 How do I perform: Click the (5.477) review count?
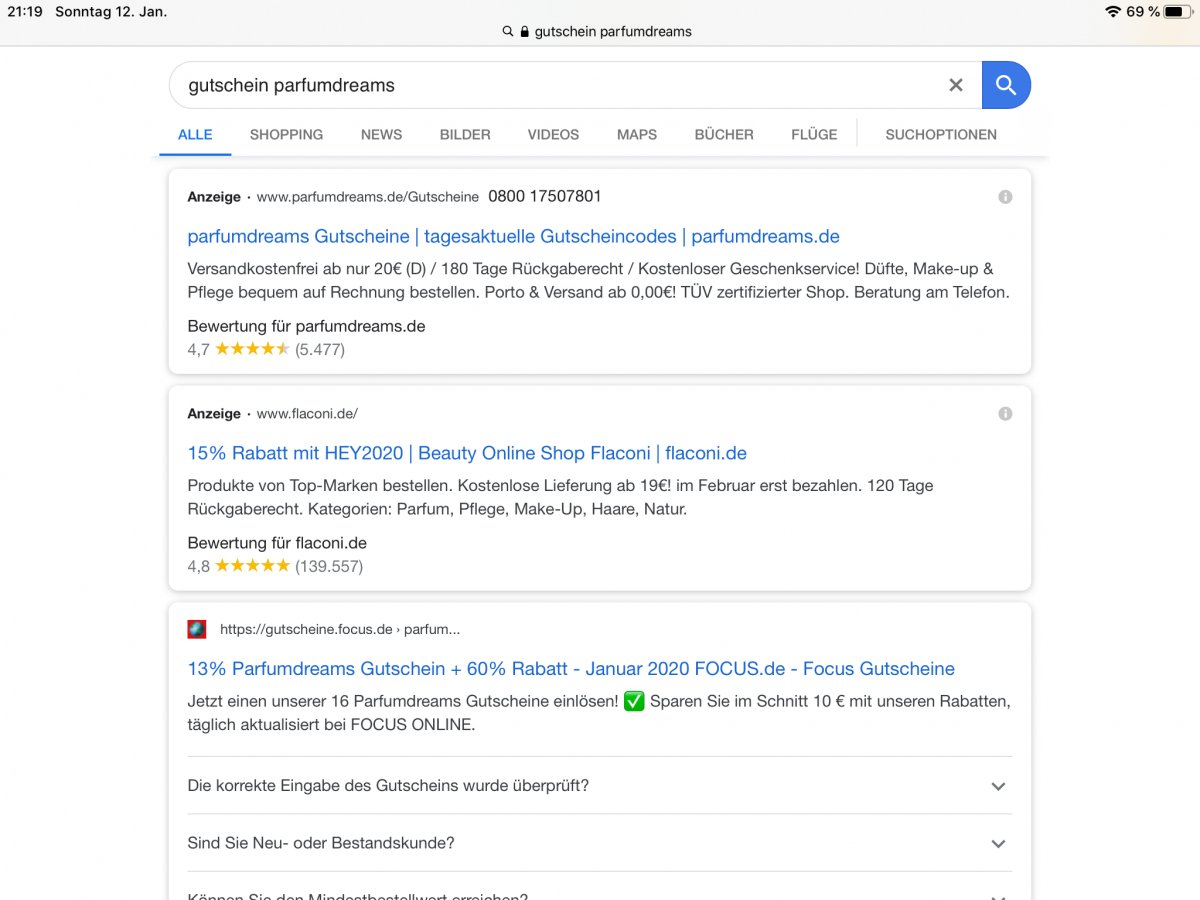(x=320, y=350)
